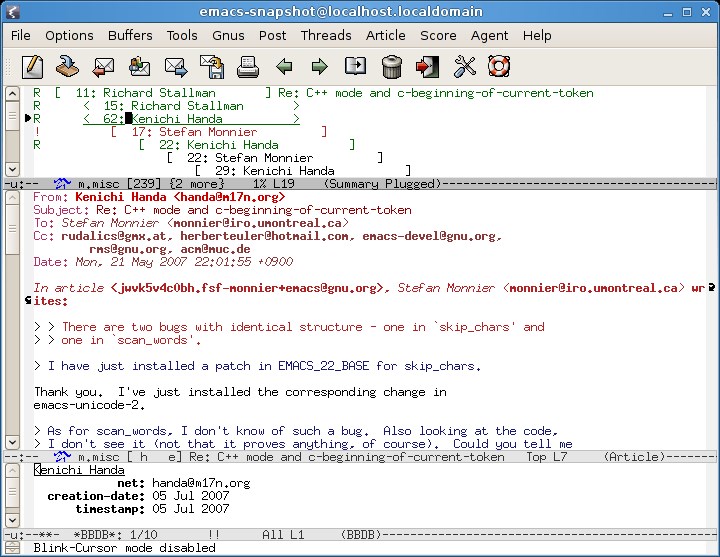
Task: Click Kenichi Handa name in BBDB record
Action: pyautogui.click(x=79, y=470)
